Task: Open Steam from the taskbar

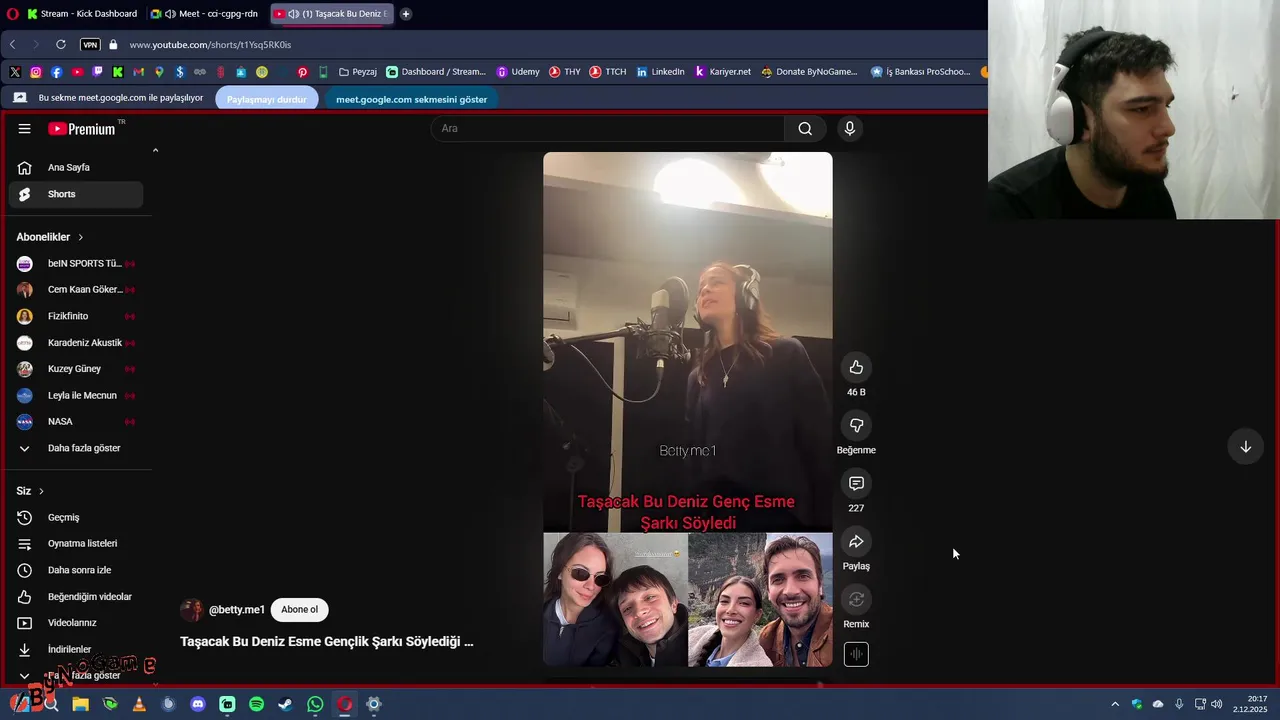Action: pyautogui.click(x=286, y=704)
